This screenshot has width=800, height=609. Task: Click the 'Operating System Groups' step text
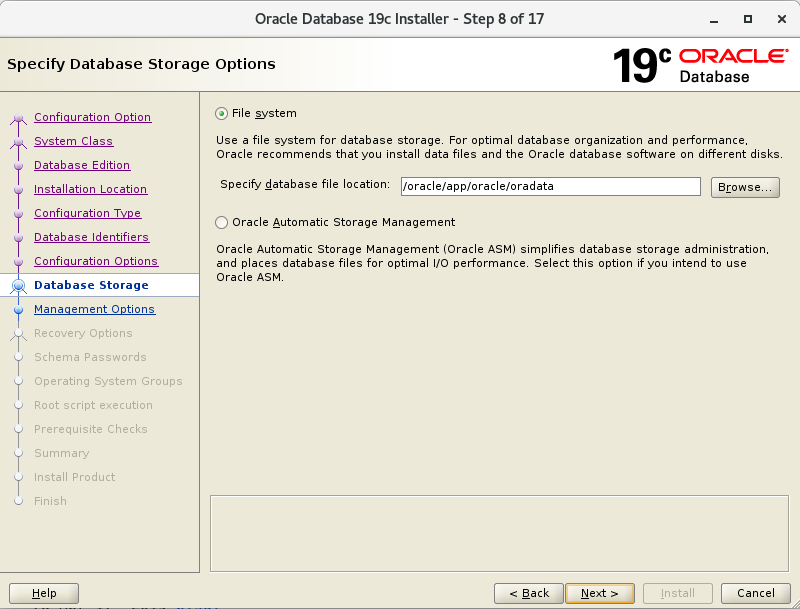click(108, 381)
